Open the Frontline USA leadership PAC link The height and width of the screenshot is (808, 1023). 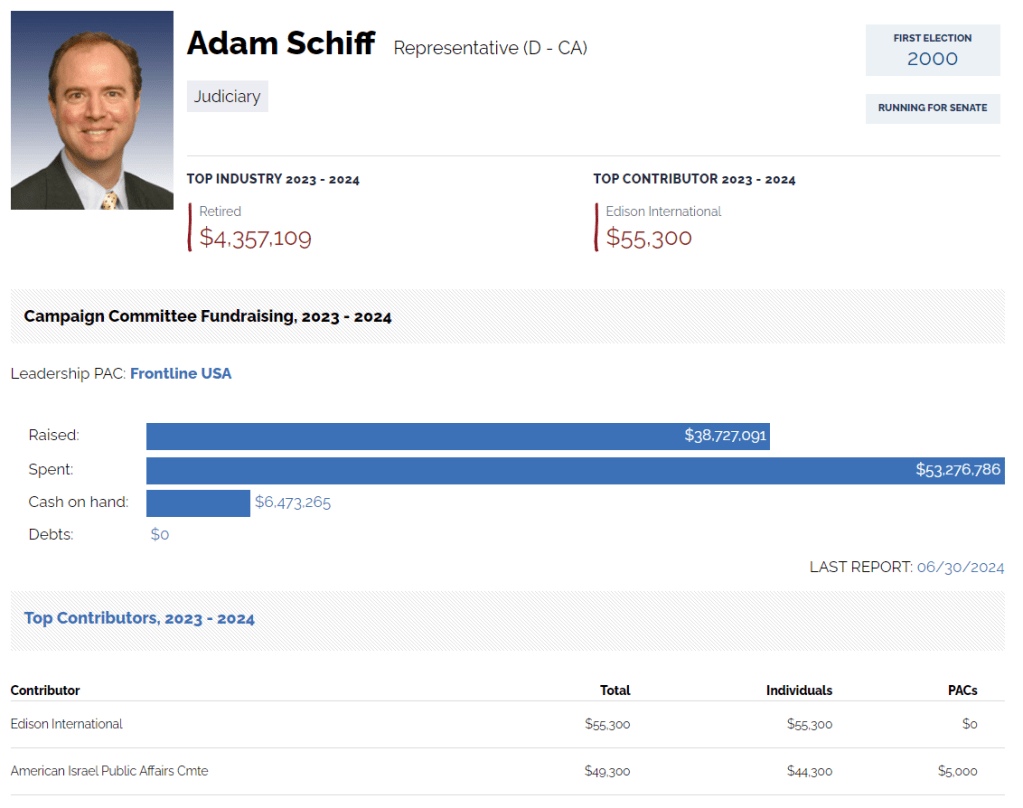(x=181, y=373)
